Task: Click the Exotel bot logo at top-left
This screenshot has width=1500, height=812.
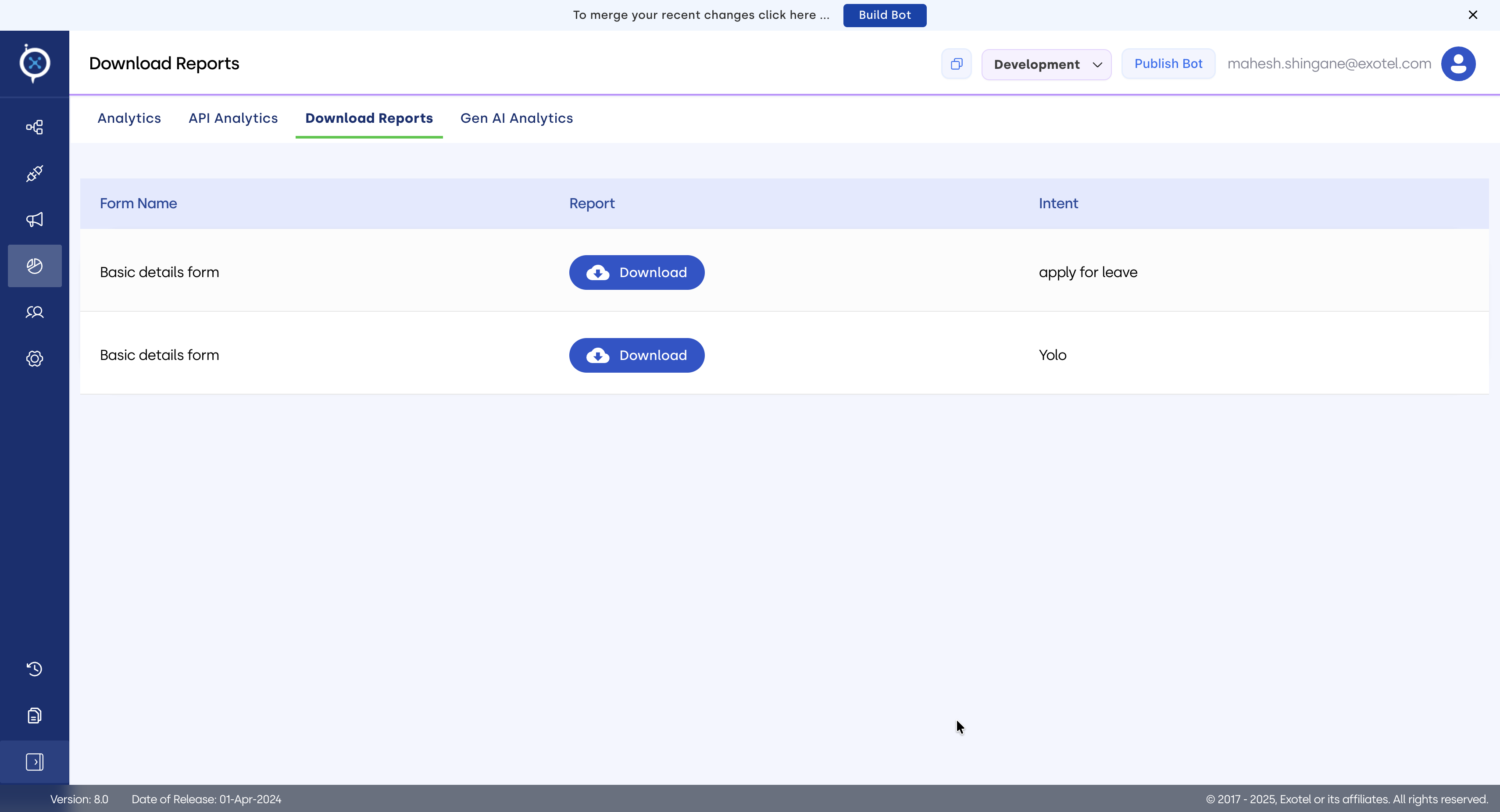Action: (x=34, y=63)
